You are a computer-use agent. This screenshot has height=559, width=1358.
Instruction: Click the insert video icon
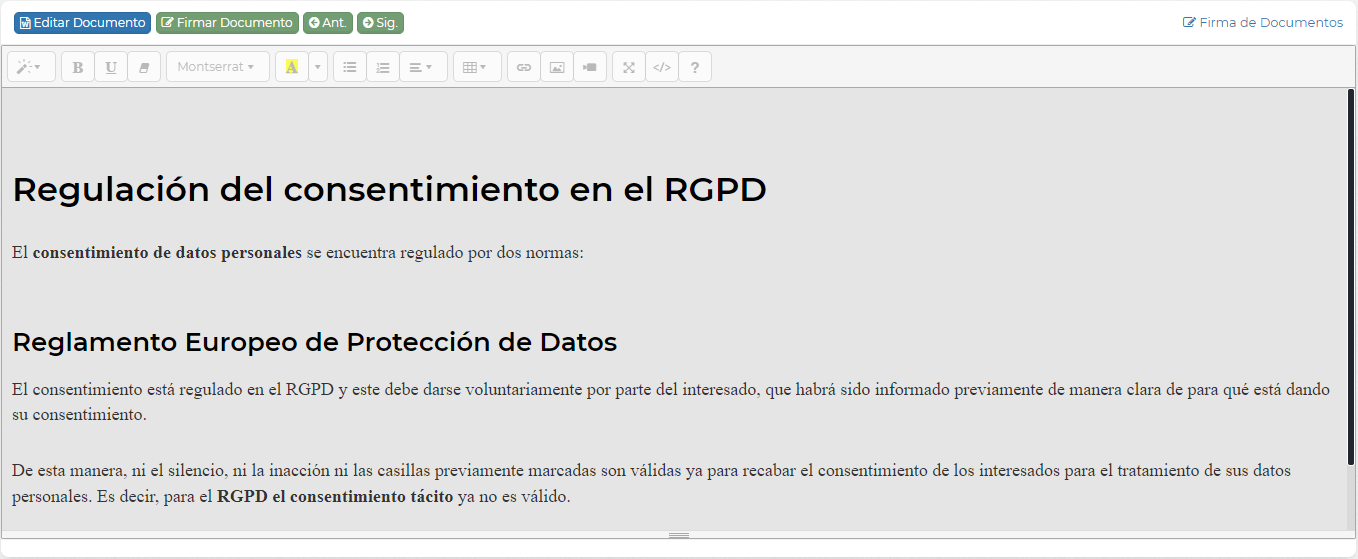(x=590, y=67)
